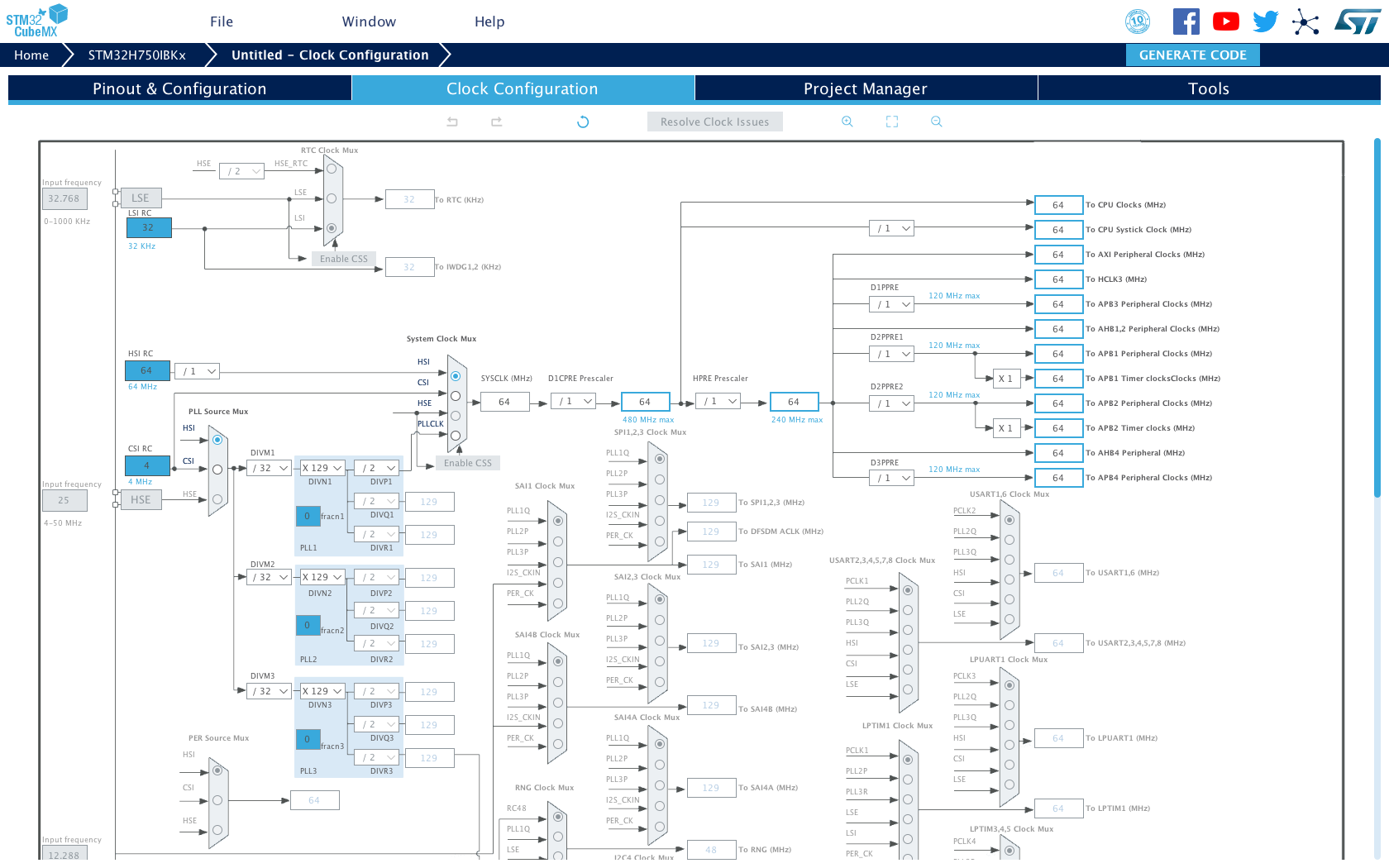Click the LSE input frequency 32.768 field
1389x868 pixels.
pos(64,198)
